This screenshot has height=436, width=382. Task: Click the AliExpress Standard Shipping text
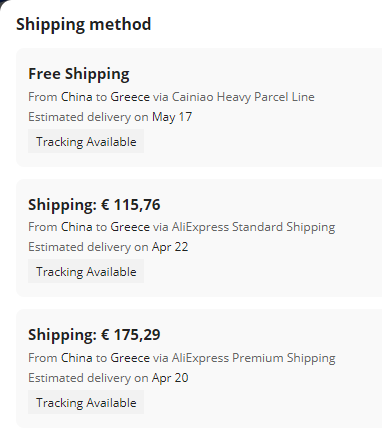tap(253, 227)
